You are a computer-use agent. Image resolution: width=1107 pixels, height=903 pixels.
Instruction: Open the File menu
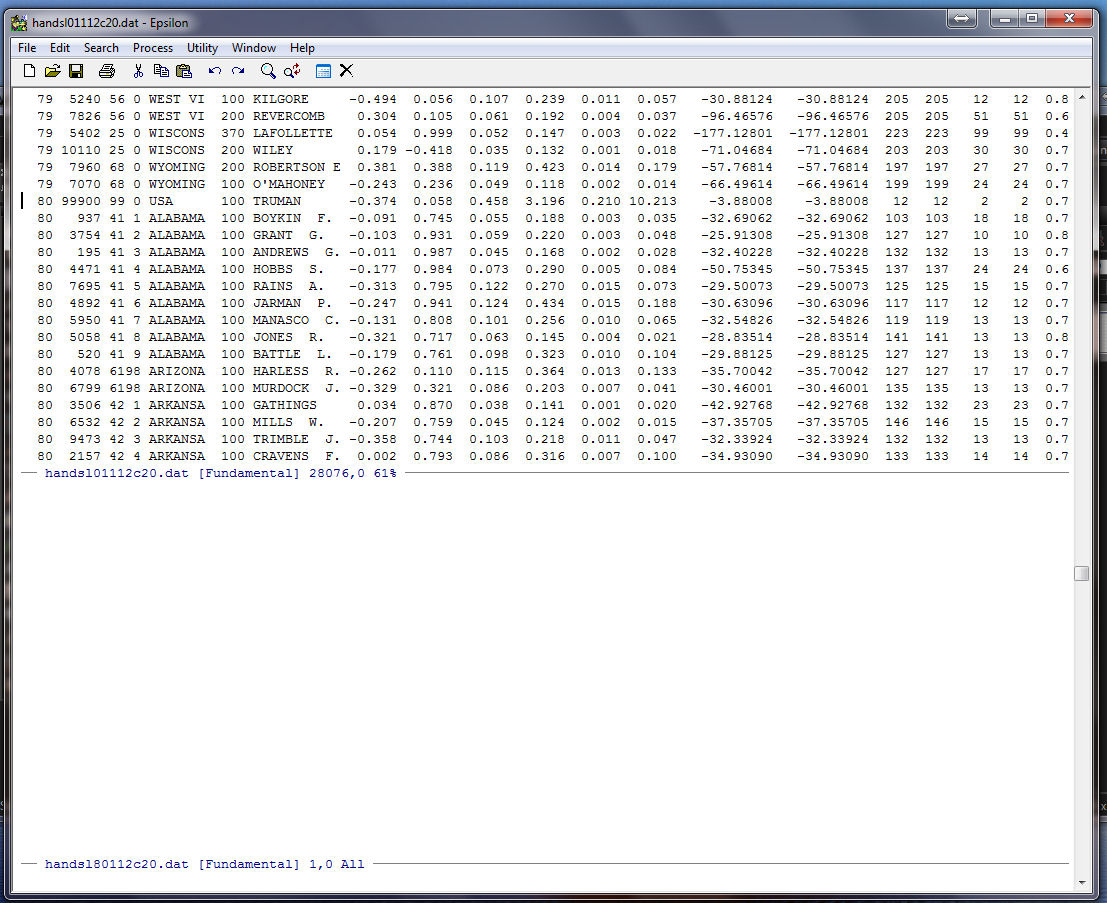click(27, 48)
